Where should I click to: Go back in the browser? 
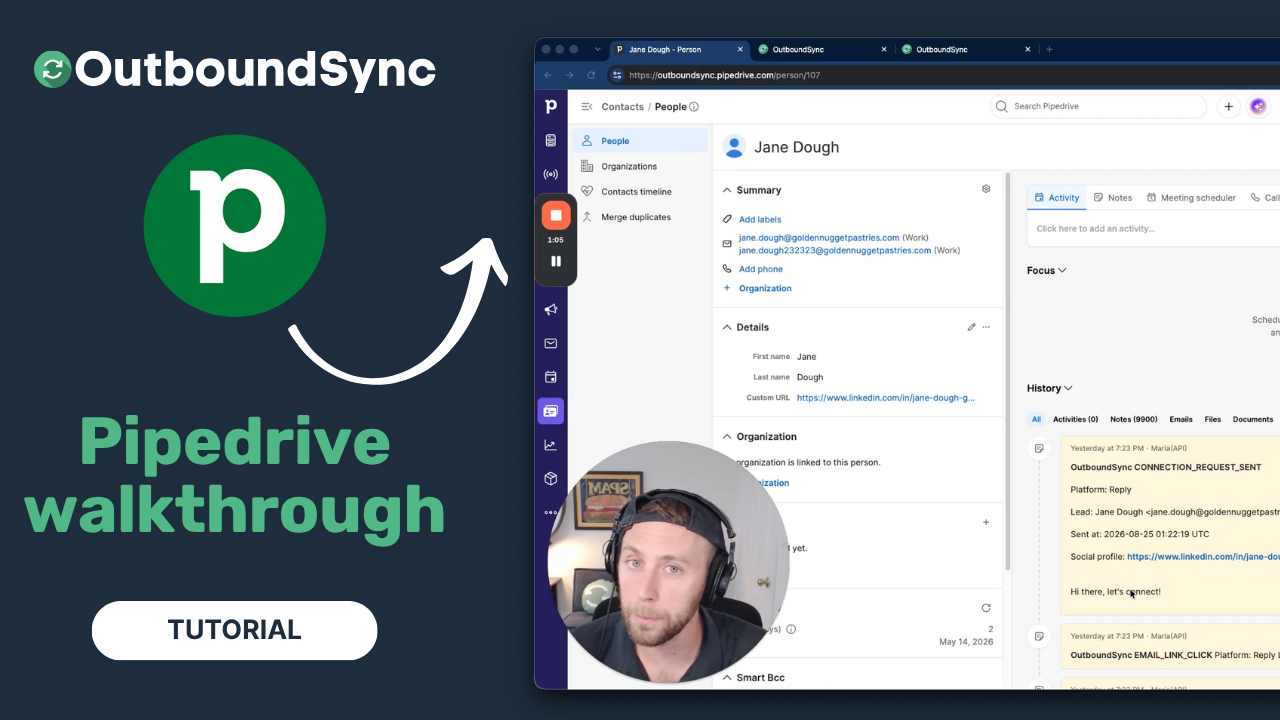coord(547,75)
